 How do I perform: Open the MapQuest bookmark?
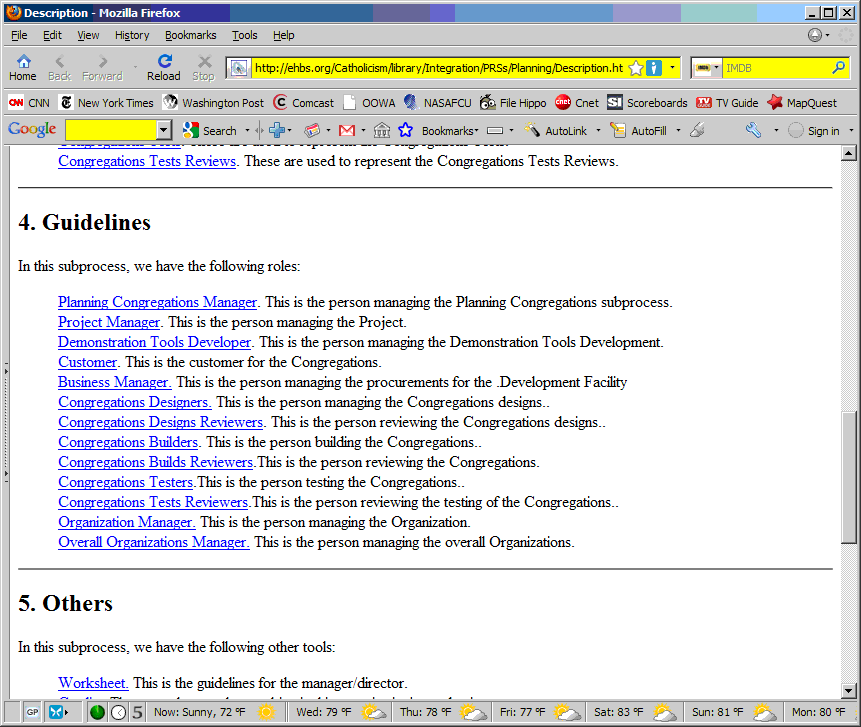[802, 103]
